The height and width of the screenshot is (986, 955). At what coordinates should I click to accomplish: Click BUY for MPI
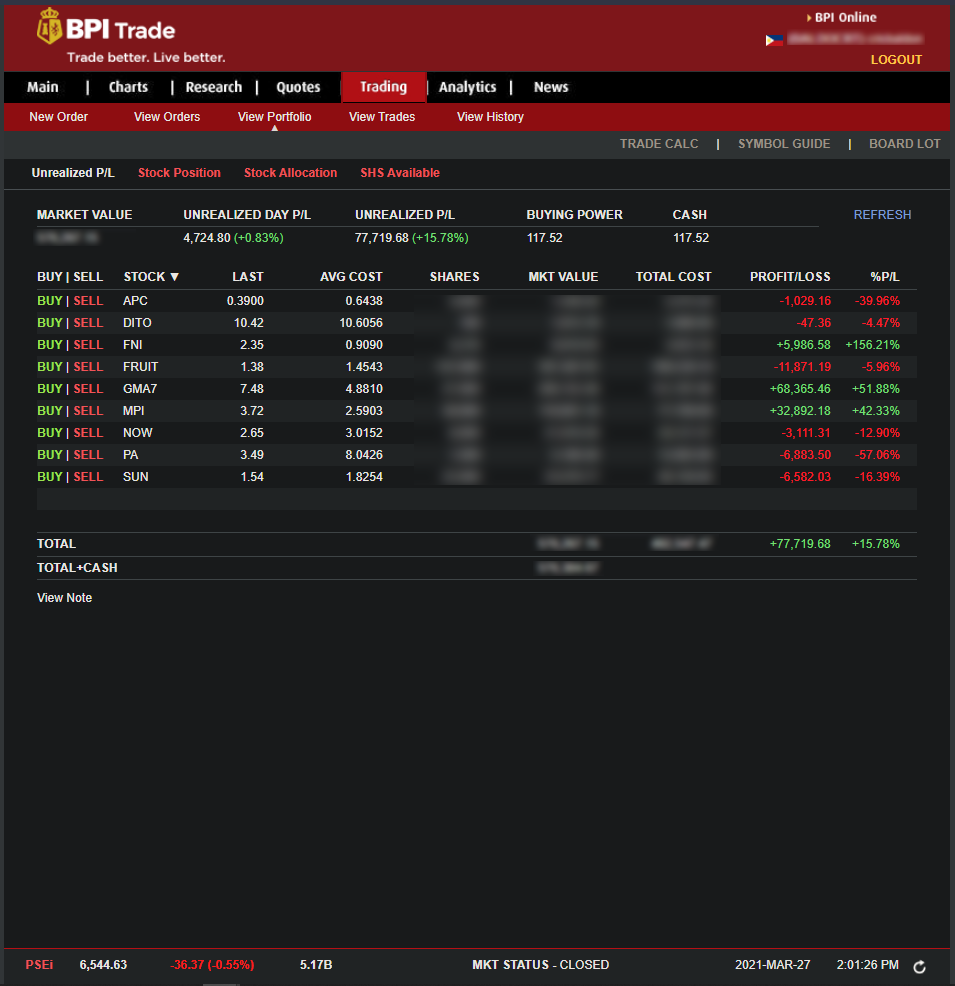point(50,411)
